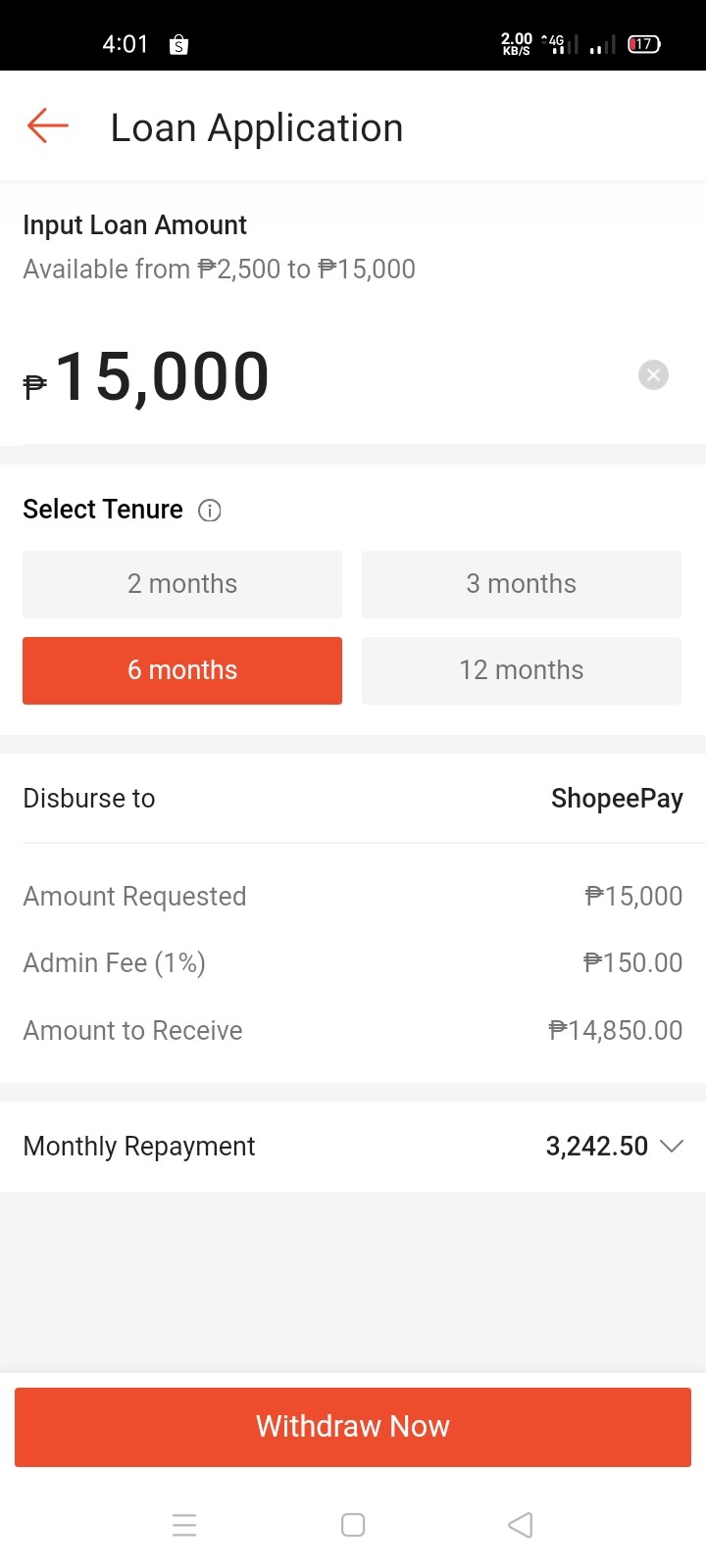Tap the Monthly Repayment label row
Viewport: 706px width, 1568px height.
[353, 1146]
